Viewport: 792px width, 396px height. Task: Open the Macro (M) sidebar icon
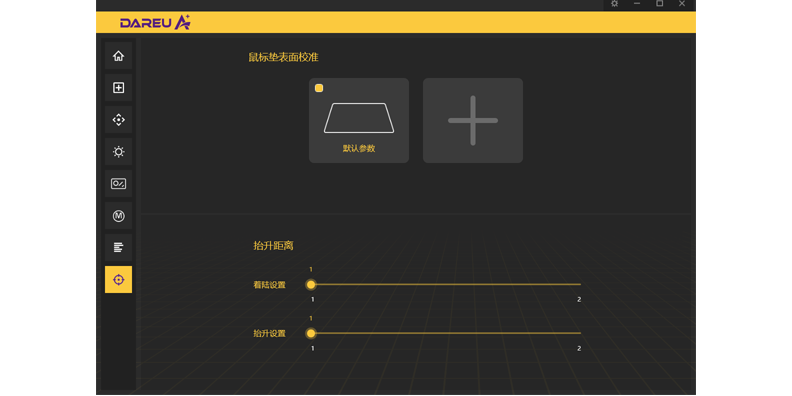coord(118,216)
